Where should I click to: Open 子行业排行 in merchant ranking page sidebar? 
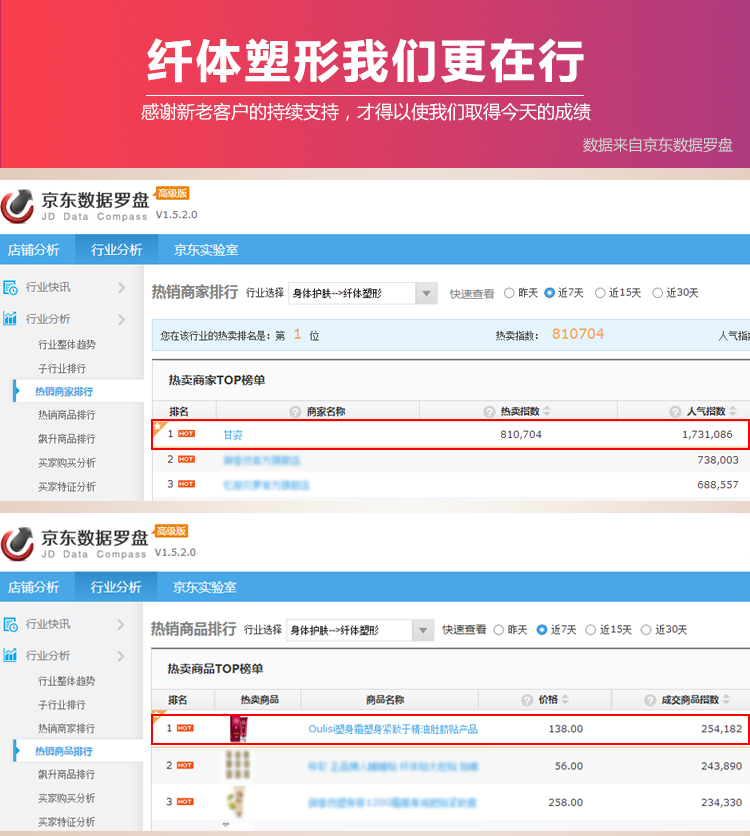pos(62,368)
